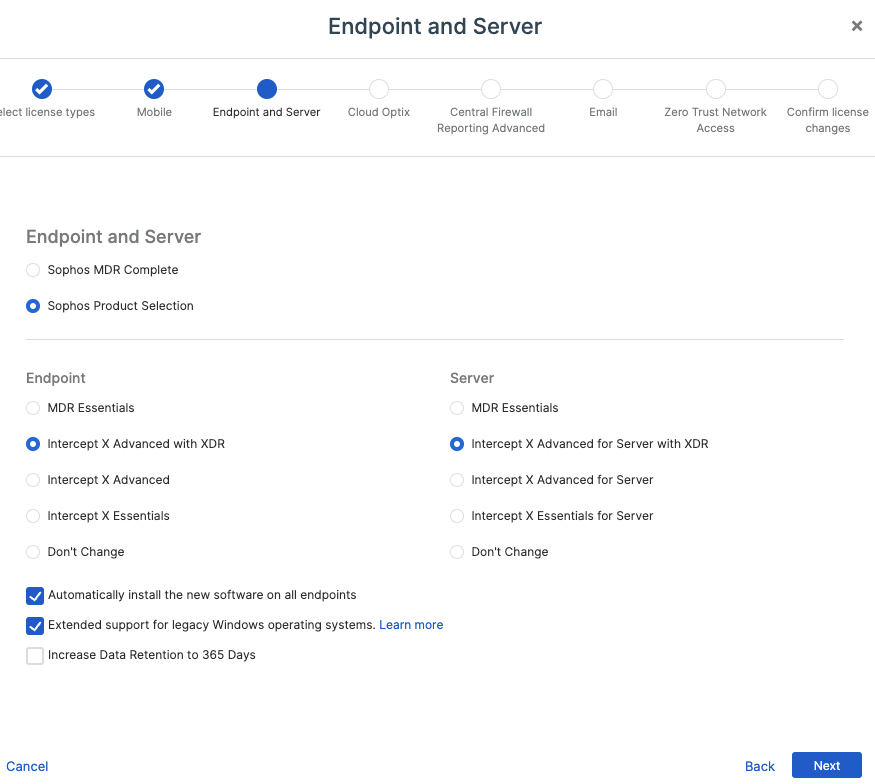Click the Cloud Optix step circle
The height and width of the screenshot is (784, 875).
click(x=379, y=89)
